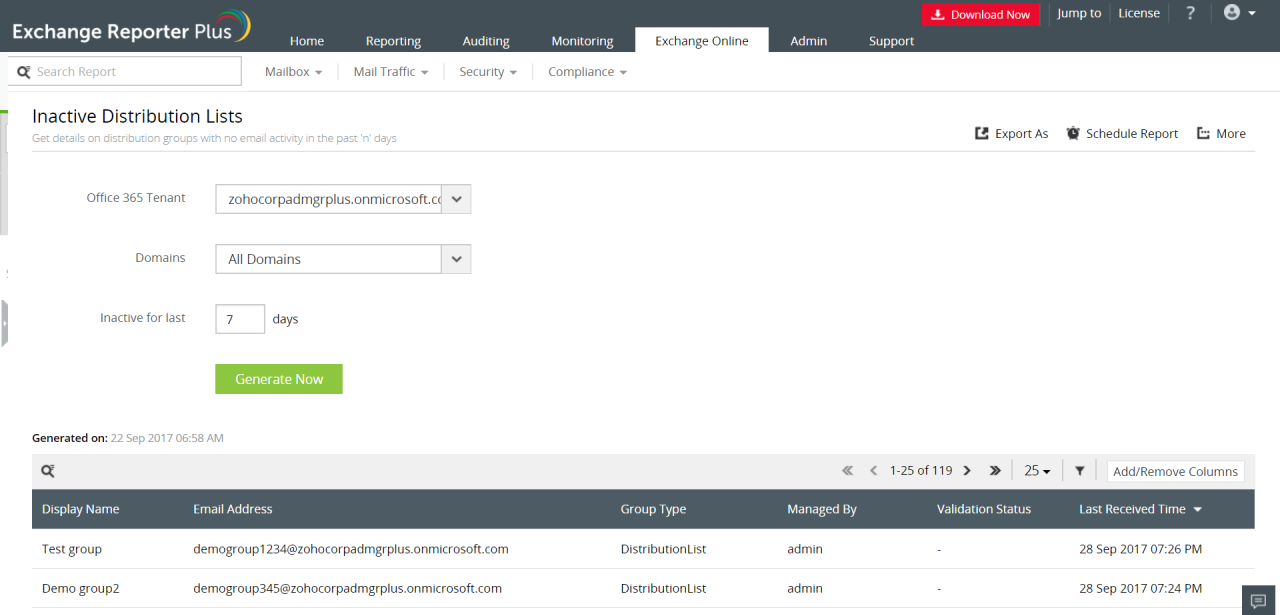Expand the left side panel handle
The width and height of the screenshot is (1280, 615).
coord(4,323)
